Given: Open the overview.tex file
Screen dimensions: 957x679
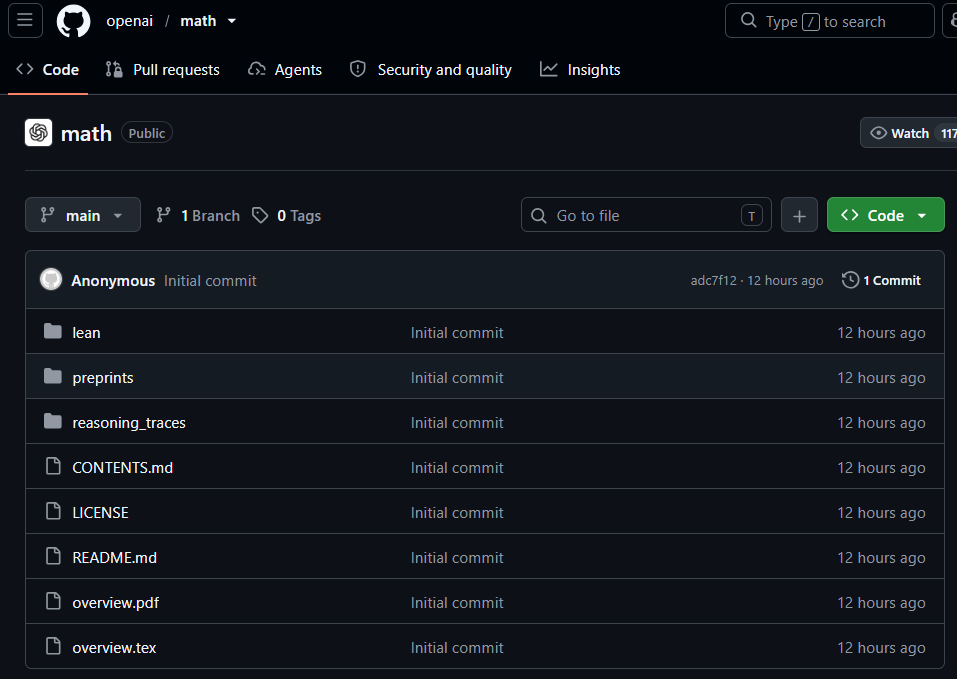Looking at the screenshot, I should point(114,647).
